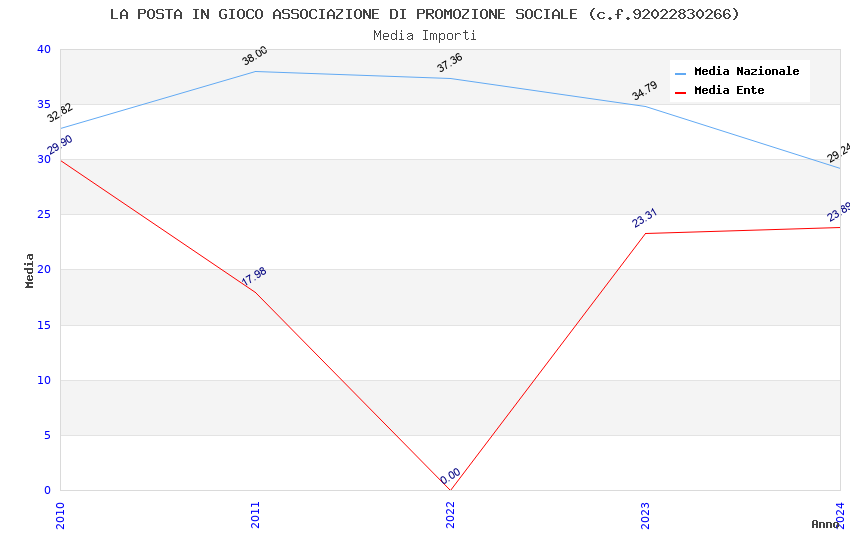850x550 pixels.
Task: Click the 17.98 data point label
Action: tap(254, 277)
